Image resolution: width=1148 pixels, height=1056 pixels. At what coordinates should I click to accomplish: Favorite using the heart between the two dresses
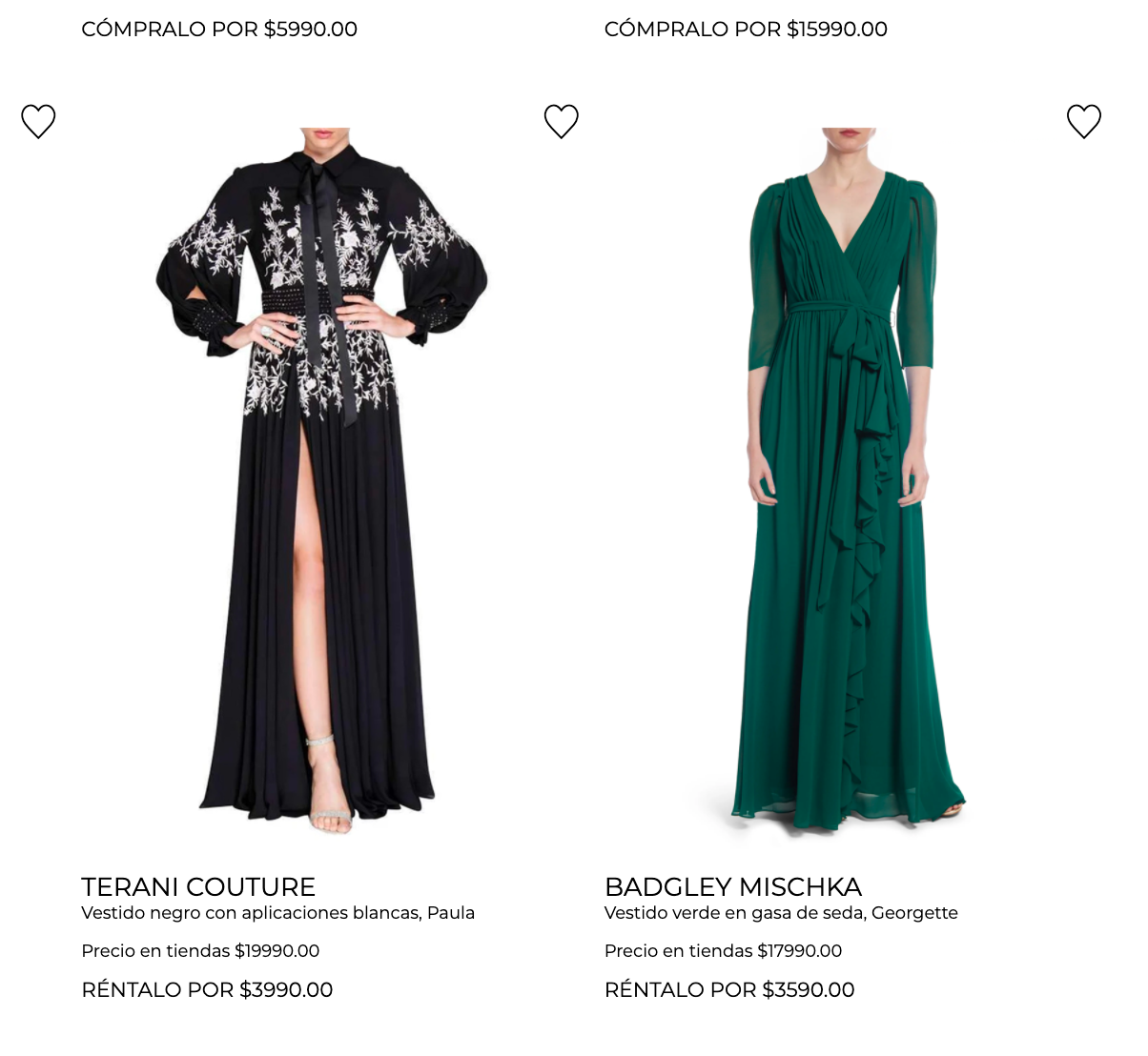click(x=561, y=121)
